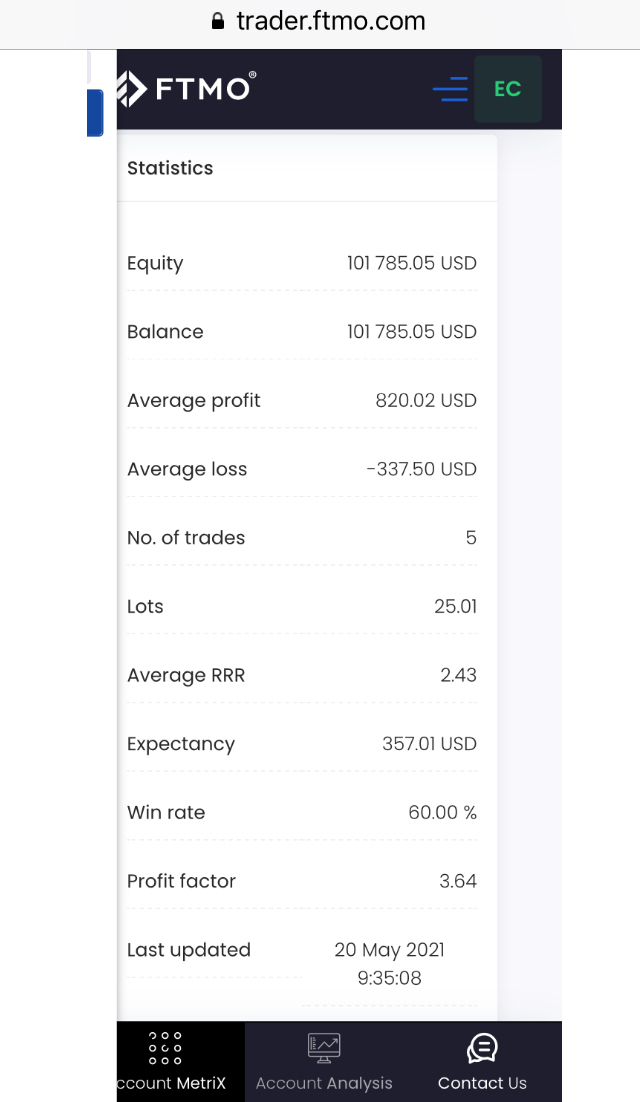
Task: Click the Last updated date 20 May 2021
Action: click(x=389, y=950)
